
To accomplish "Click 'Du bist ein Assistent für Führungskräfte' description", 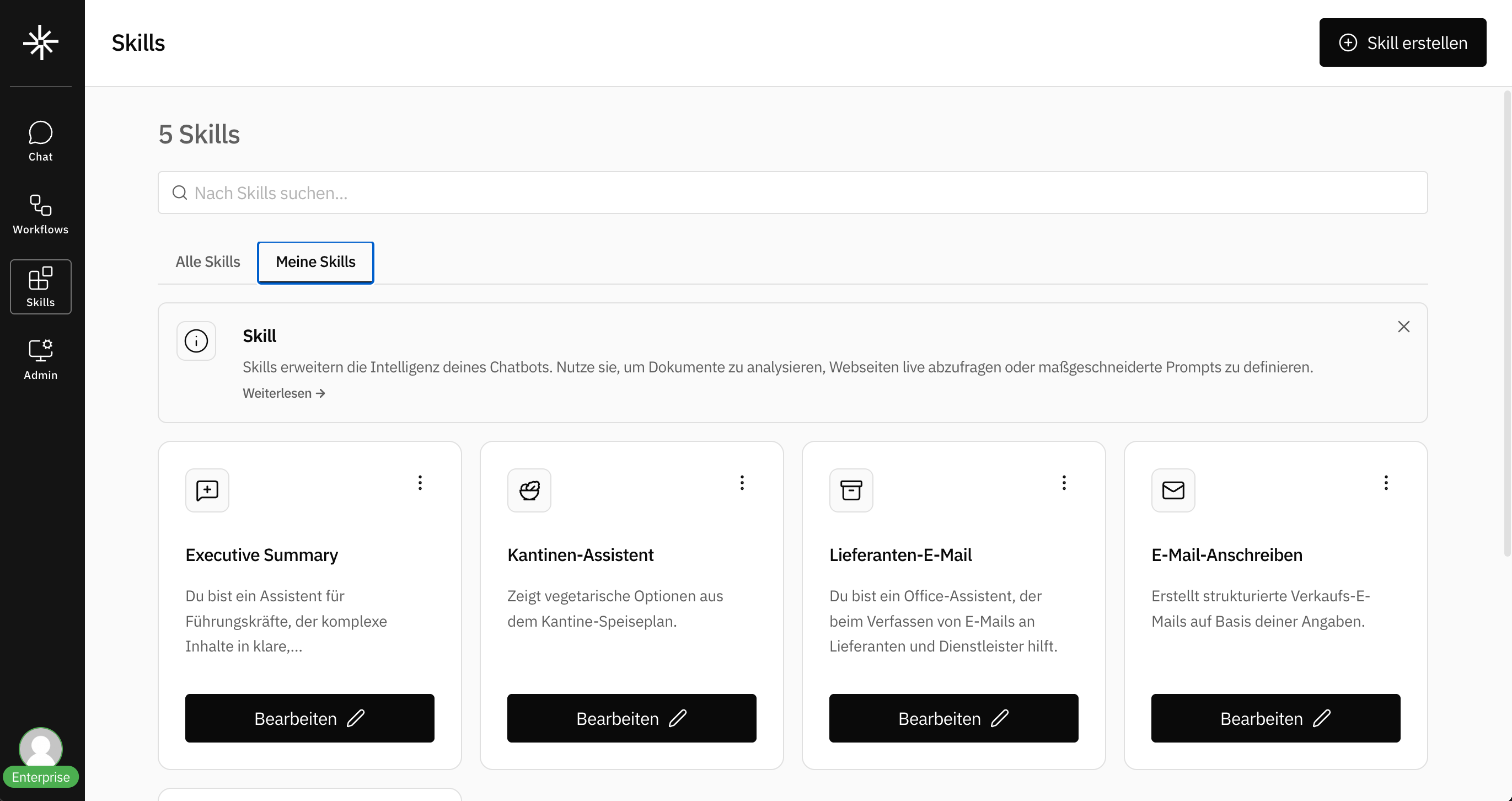I will click(x=286, y=621).
